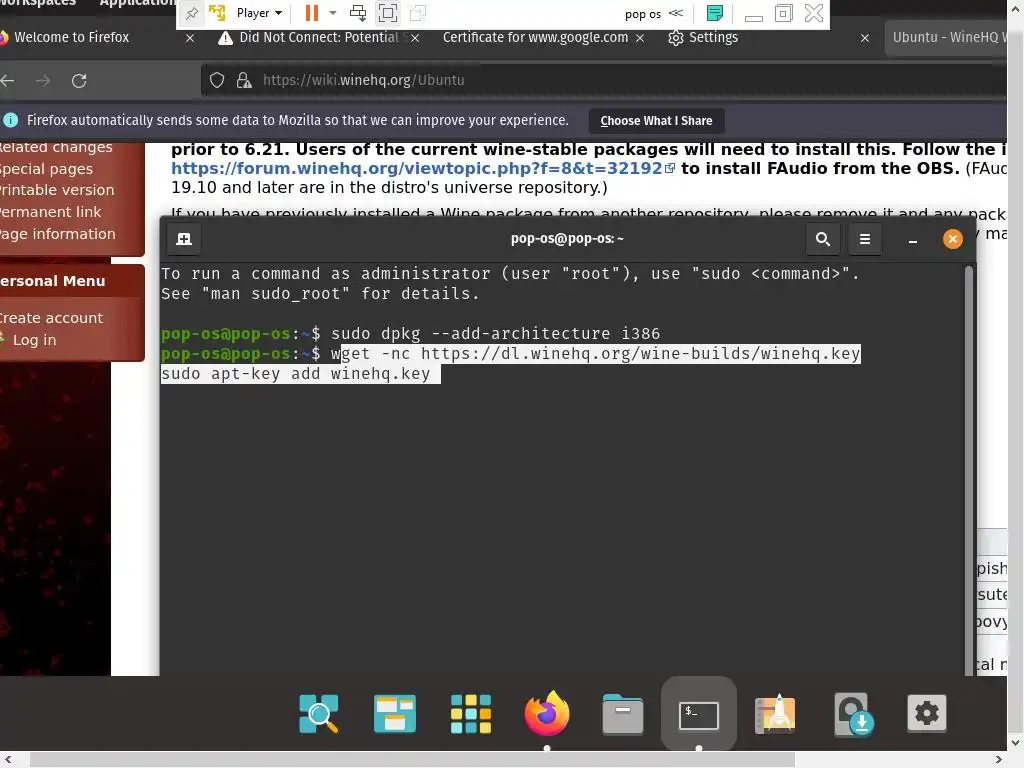The height and width of the screenshot is (768, 1024).
Task: Click the VMware library icon left of Player
Action: (x=217, y=13)
